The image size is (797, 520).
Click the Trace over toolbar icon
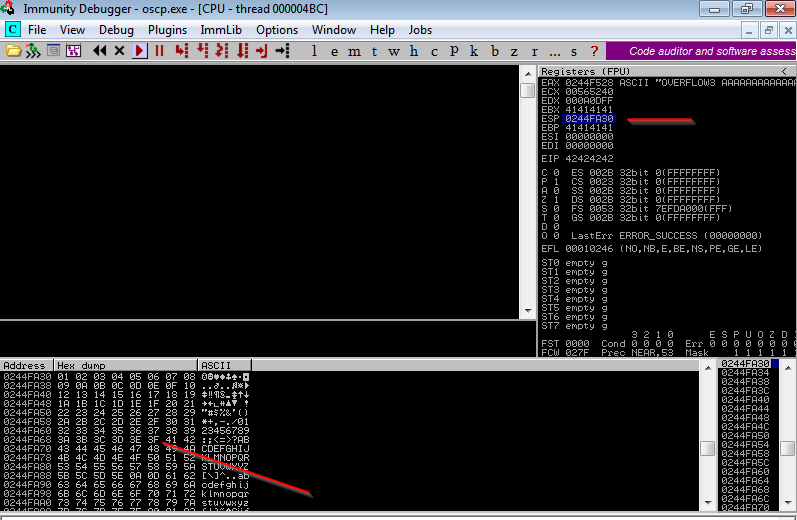click(242, 51)
